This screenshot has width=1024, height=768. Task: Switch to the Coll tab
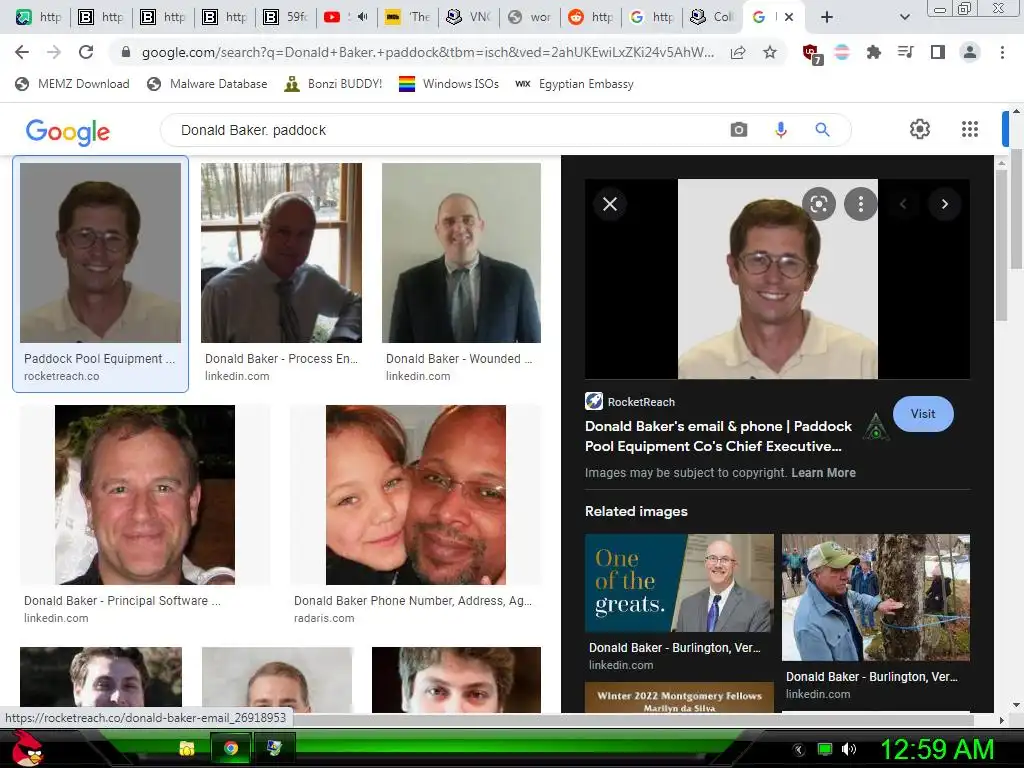click(712, 17)
